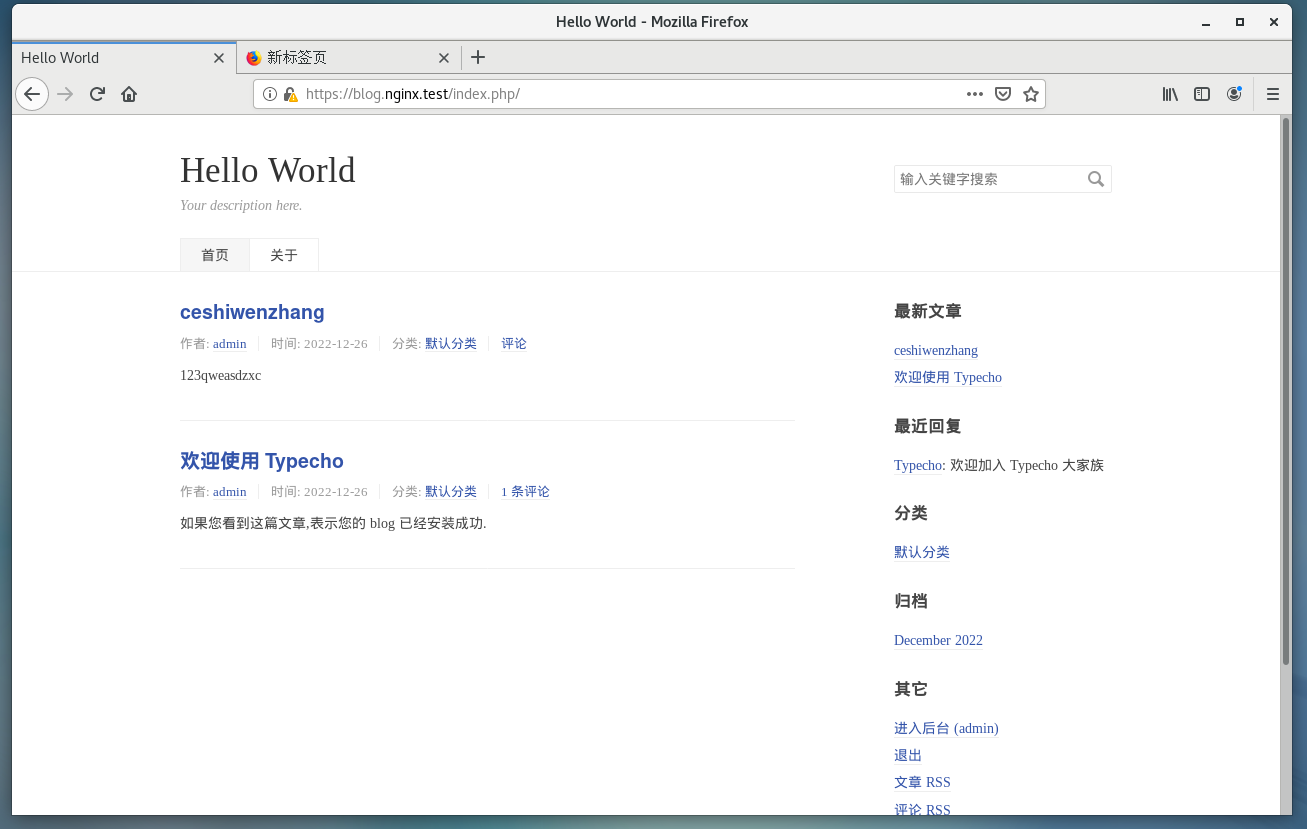Screen dimensions: 1307x829
Task: Click the 如果您看到这篇文章 excerpt text
Action: coord(333,524)
